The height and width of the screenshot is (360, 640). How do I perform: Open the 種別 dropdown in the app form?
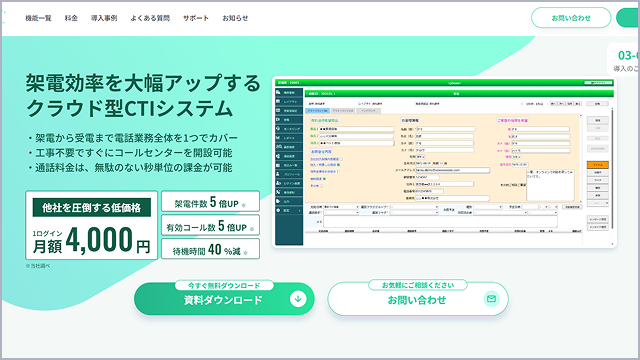488,207
